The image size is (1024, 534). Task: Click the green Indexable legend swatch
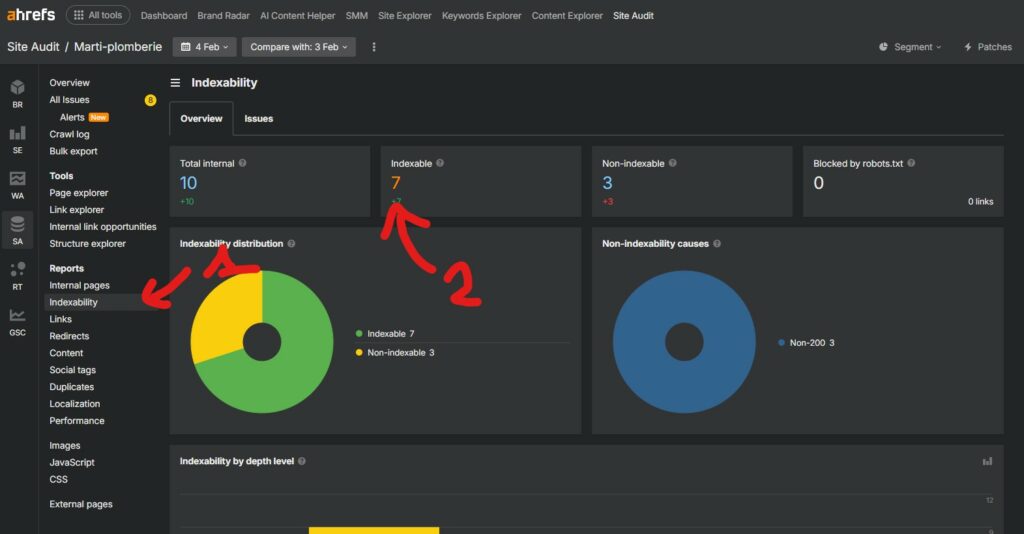click(x=359, y=333)
